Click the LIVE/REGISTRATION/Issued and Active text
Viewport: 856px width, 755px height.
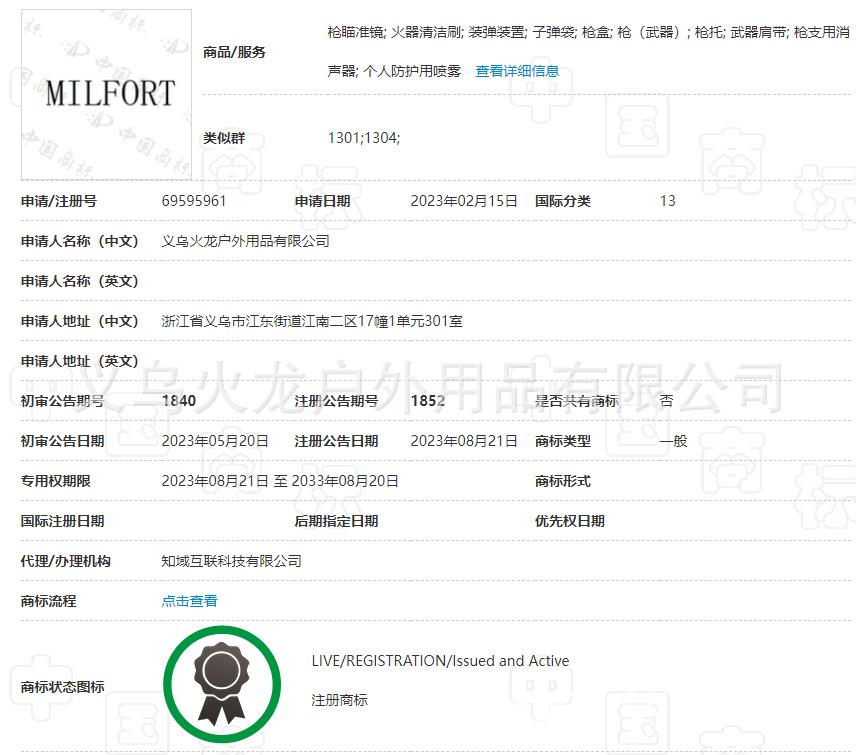click(x=441, y=660)
